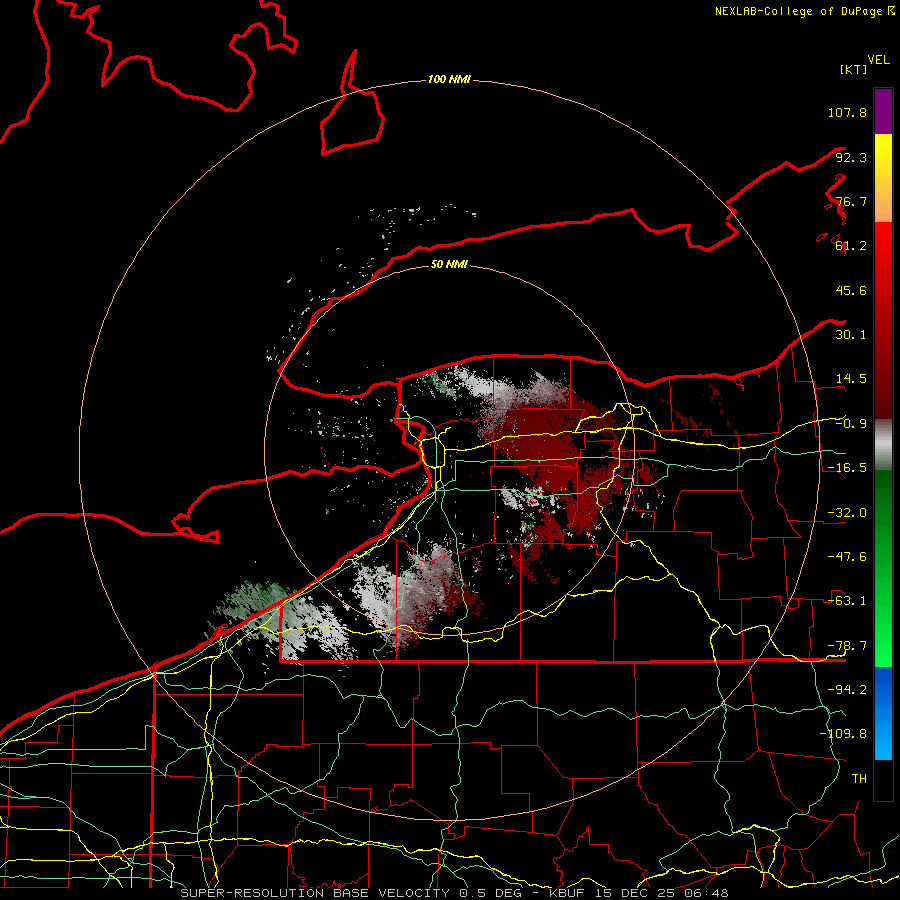Click the VEL legend title
Viewport: 900px width, 900px height.
pyautogui.click(x=878, y=60)
